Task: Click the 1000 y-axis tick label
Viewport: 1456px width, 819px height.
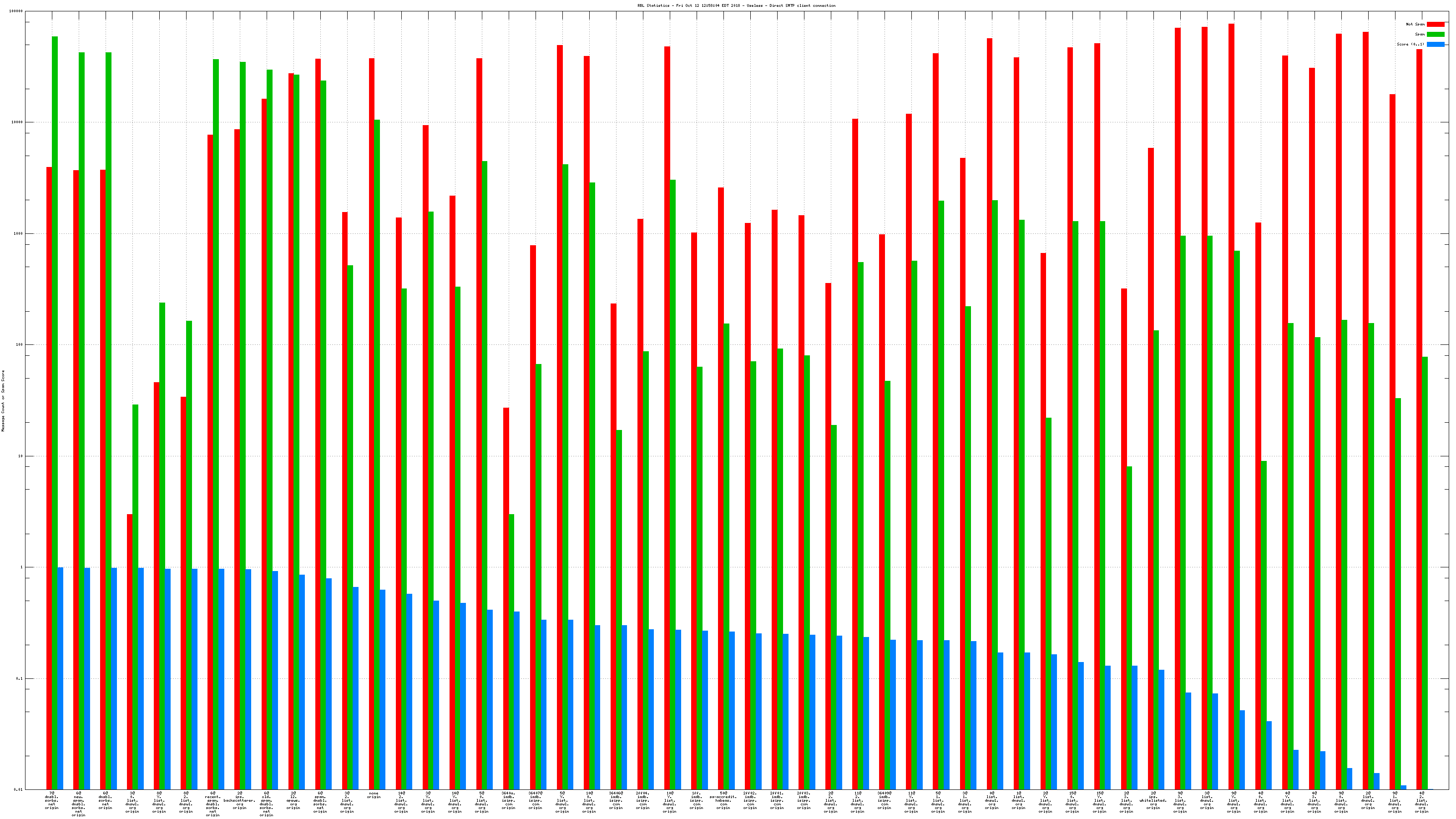Action: point(19,233)
